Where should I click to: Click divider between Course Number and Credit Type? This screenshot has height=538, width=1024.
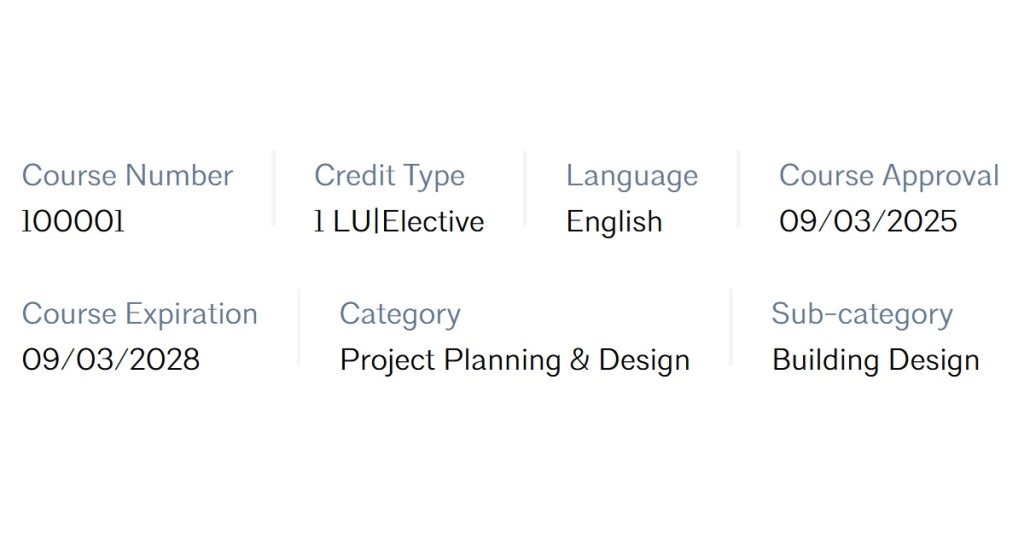(x=273, y=189)
